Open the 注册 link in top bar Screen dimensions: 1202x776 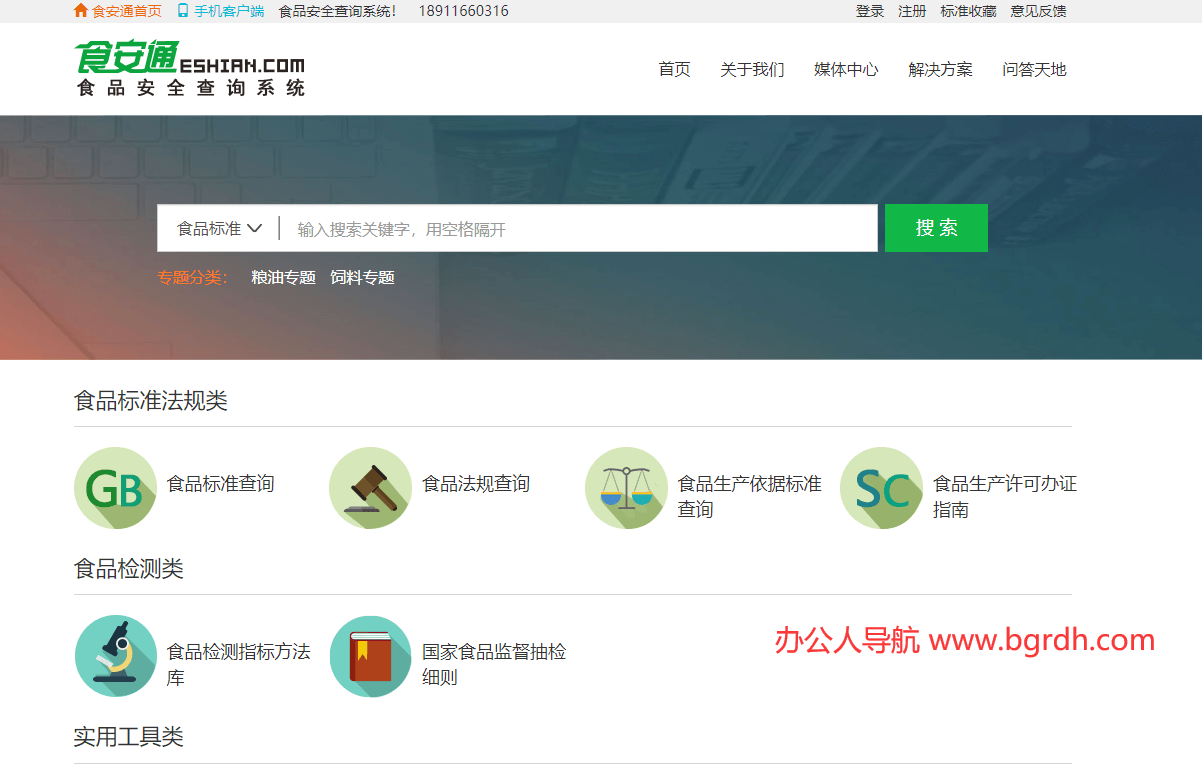coord(912,11)
